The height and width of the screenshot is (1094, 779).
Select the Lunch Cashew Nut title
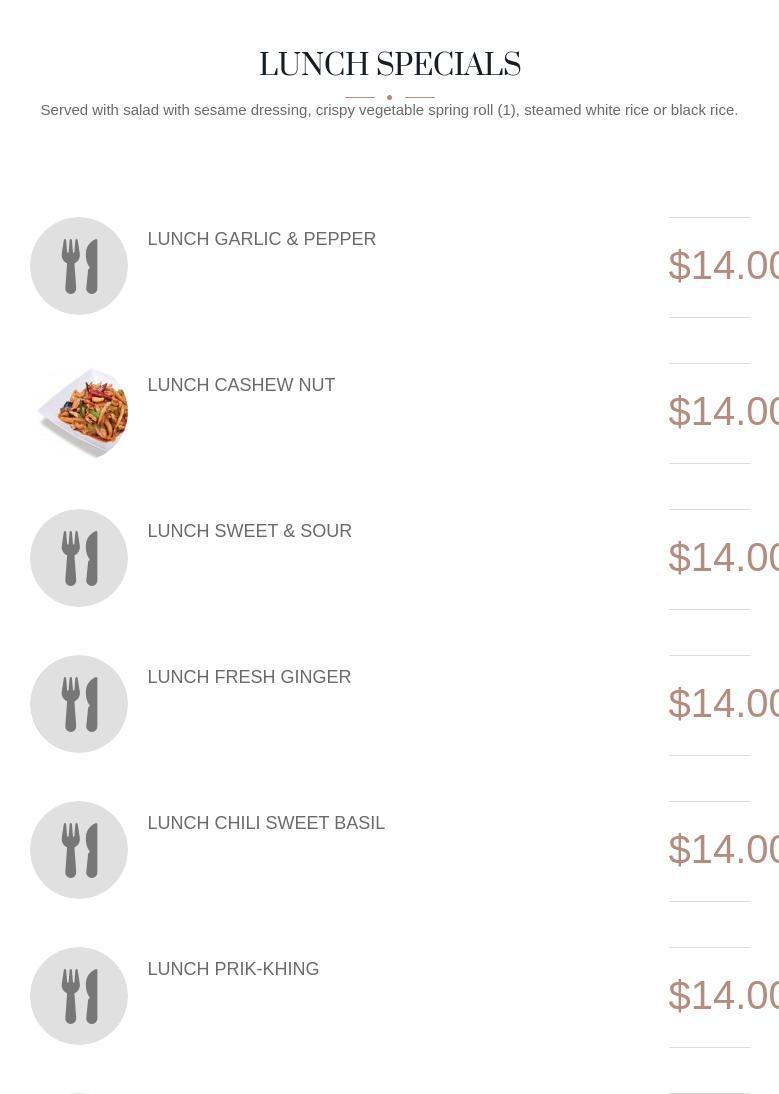coord(241,385)
